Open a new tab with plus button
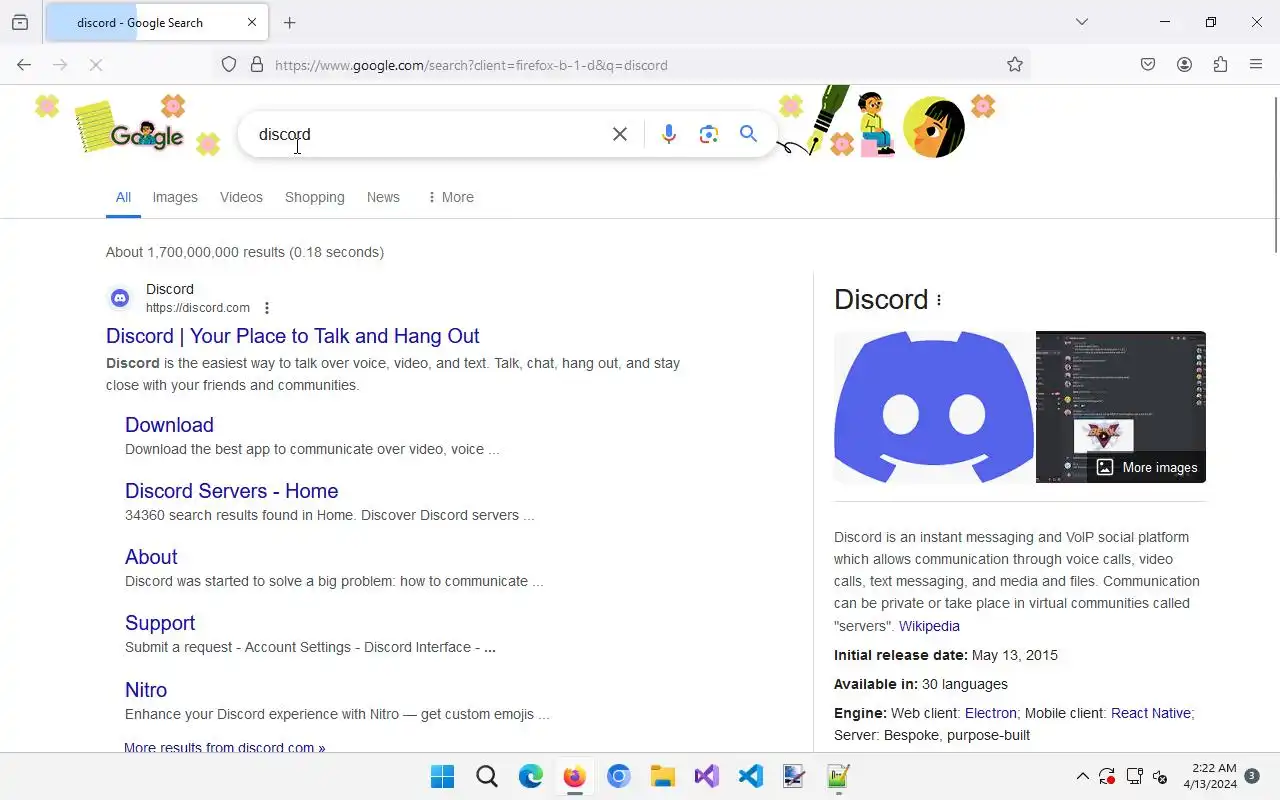 tap(289, 22)
